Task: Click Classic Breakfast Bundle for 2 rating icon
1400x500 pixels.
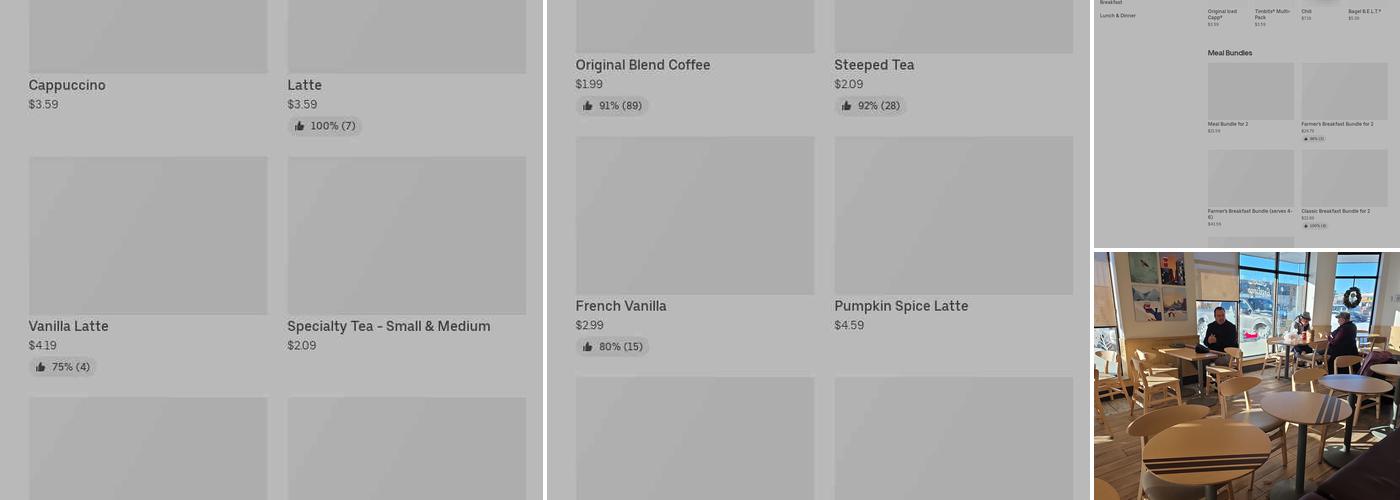Action: 1306,226
